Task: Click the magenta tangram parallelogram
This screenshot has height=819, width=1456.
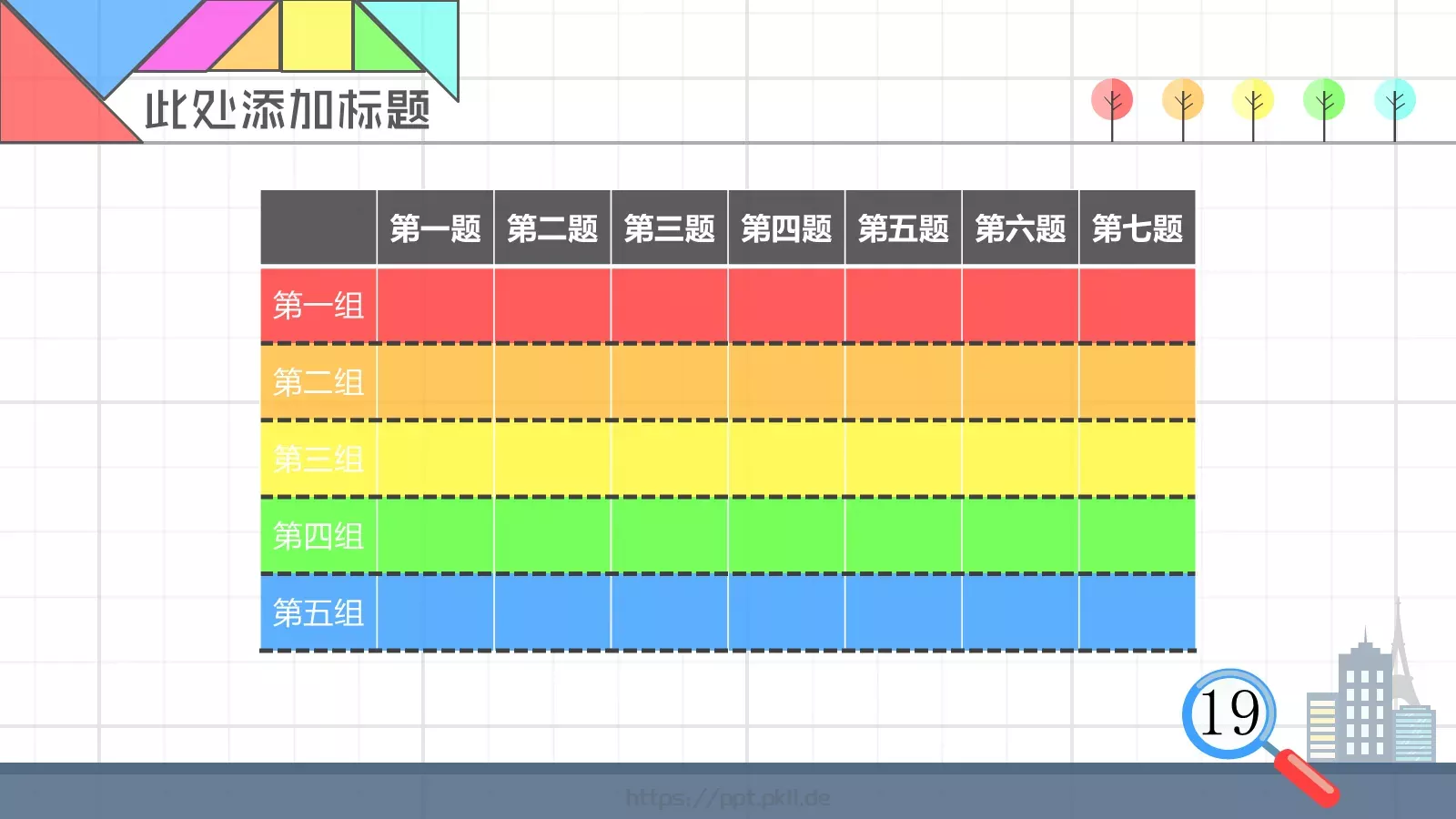Action: click(x=207, y=35)
